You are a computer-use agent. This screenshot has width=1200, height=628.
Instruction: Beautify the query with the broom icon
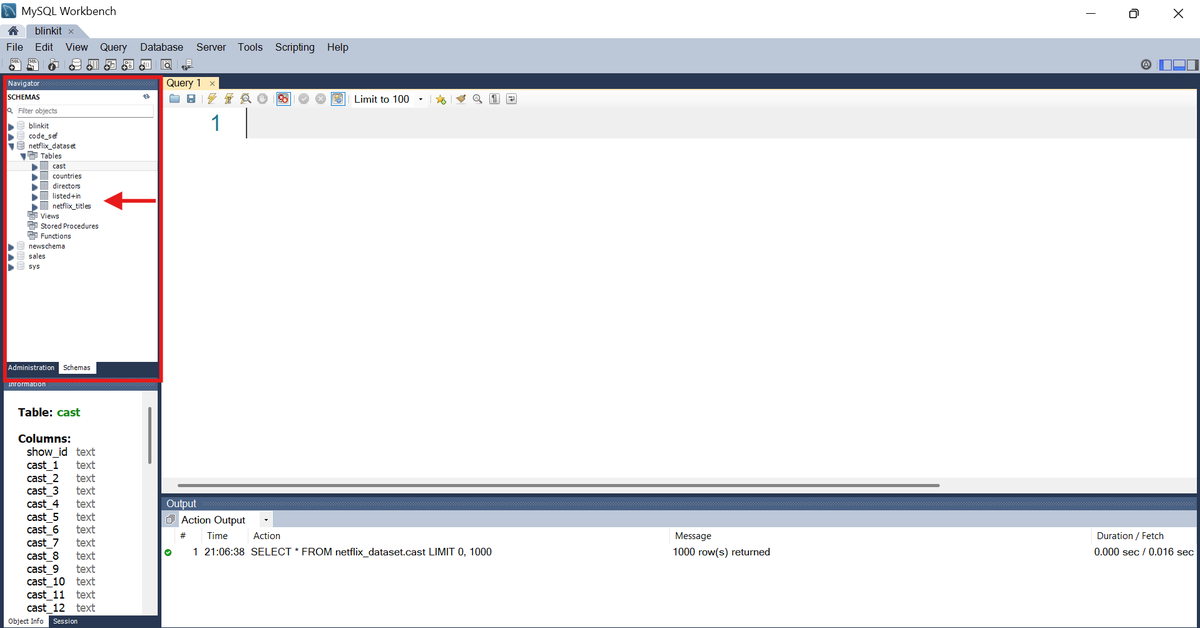461,99
